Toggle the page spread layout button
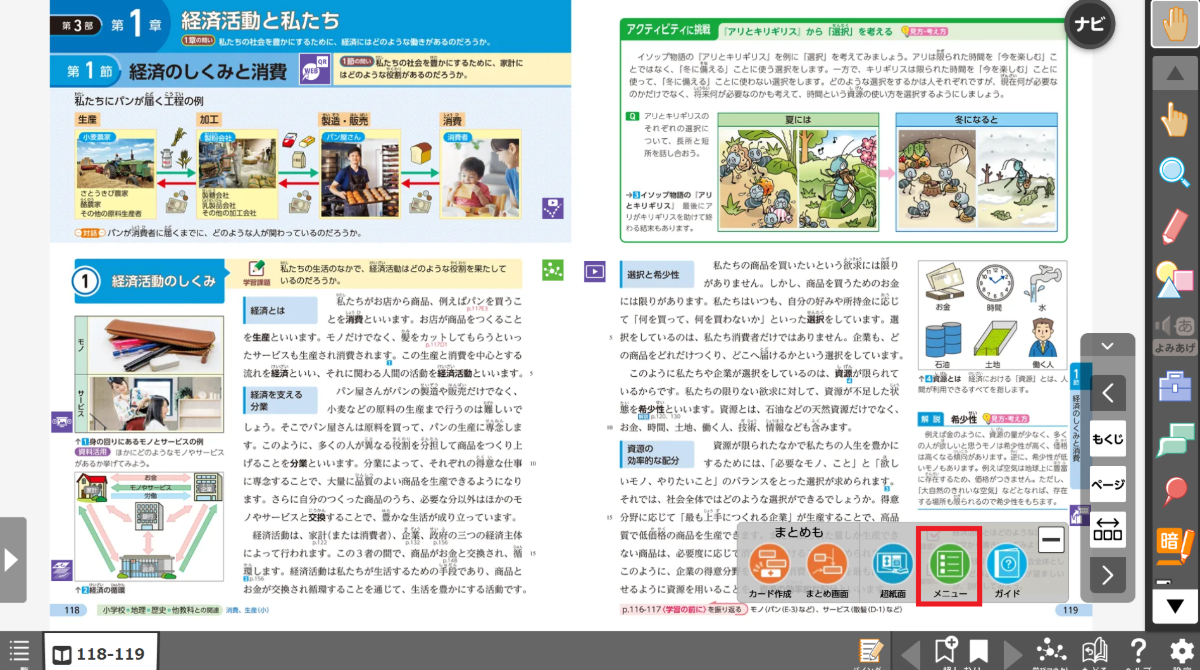 point(1107,528)
